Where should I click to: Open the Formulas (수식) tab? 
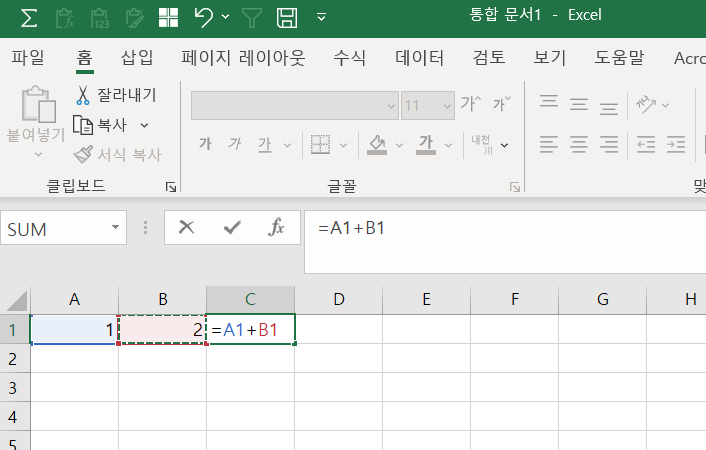(x=350, y=57)
